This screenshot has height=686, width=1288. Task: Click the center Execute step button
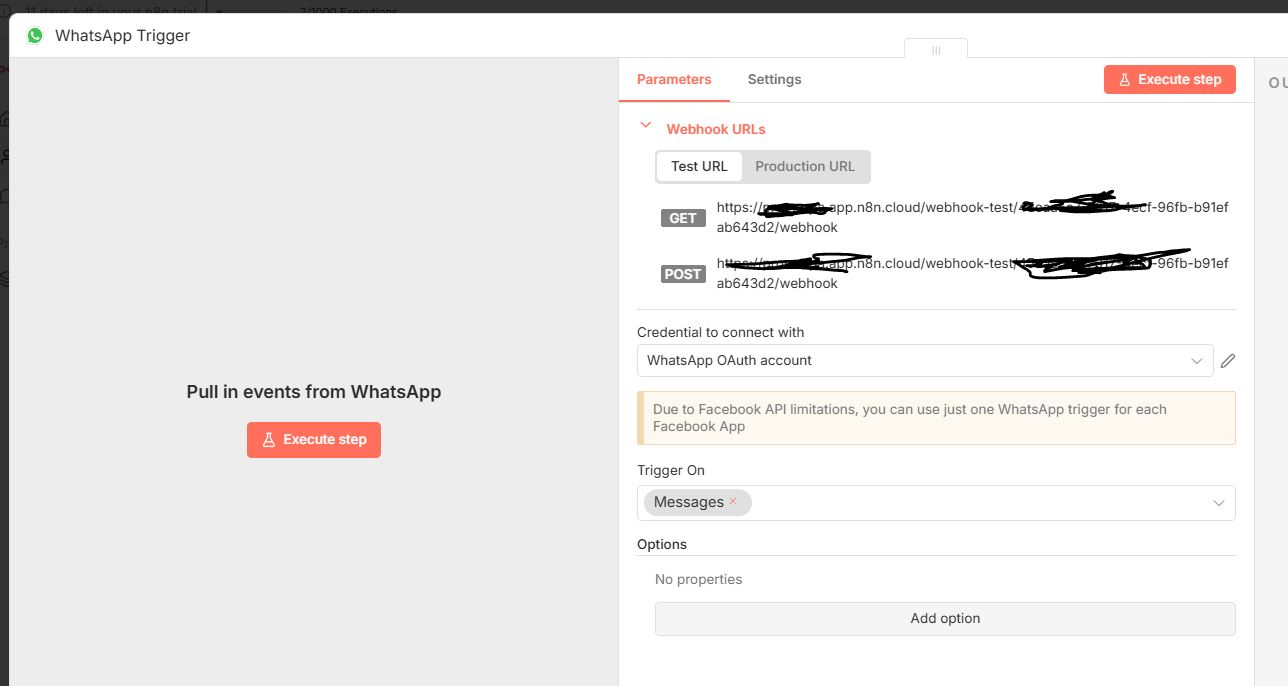coord(314,439)
